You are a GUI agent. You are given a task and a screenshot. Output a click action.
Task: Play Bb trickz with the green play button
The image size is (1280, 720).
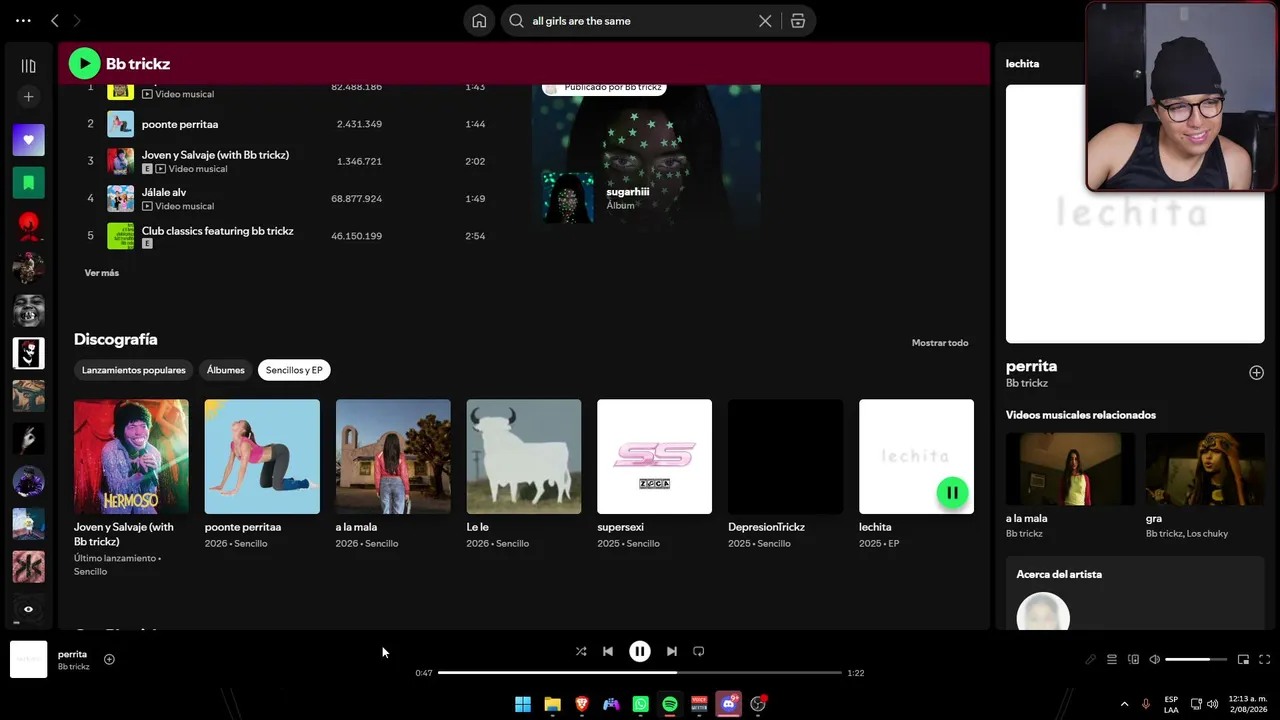pyautogui.click(x=84, y=64)
